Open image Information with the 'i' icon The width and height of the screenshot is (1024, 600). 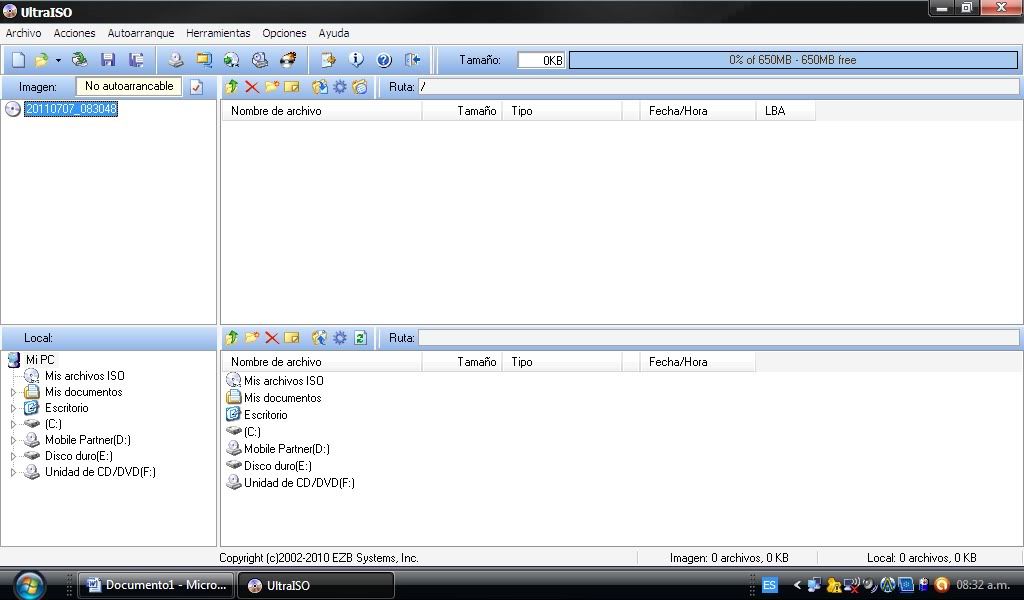(x=356, y=60)
